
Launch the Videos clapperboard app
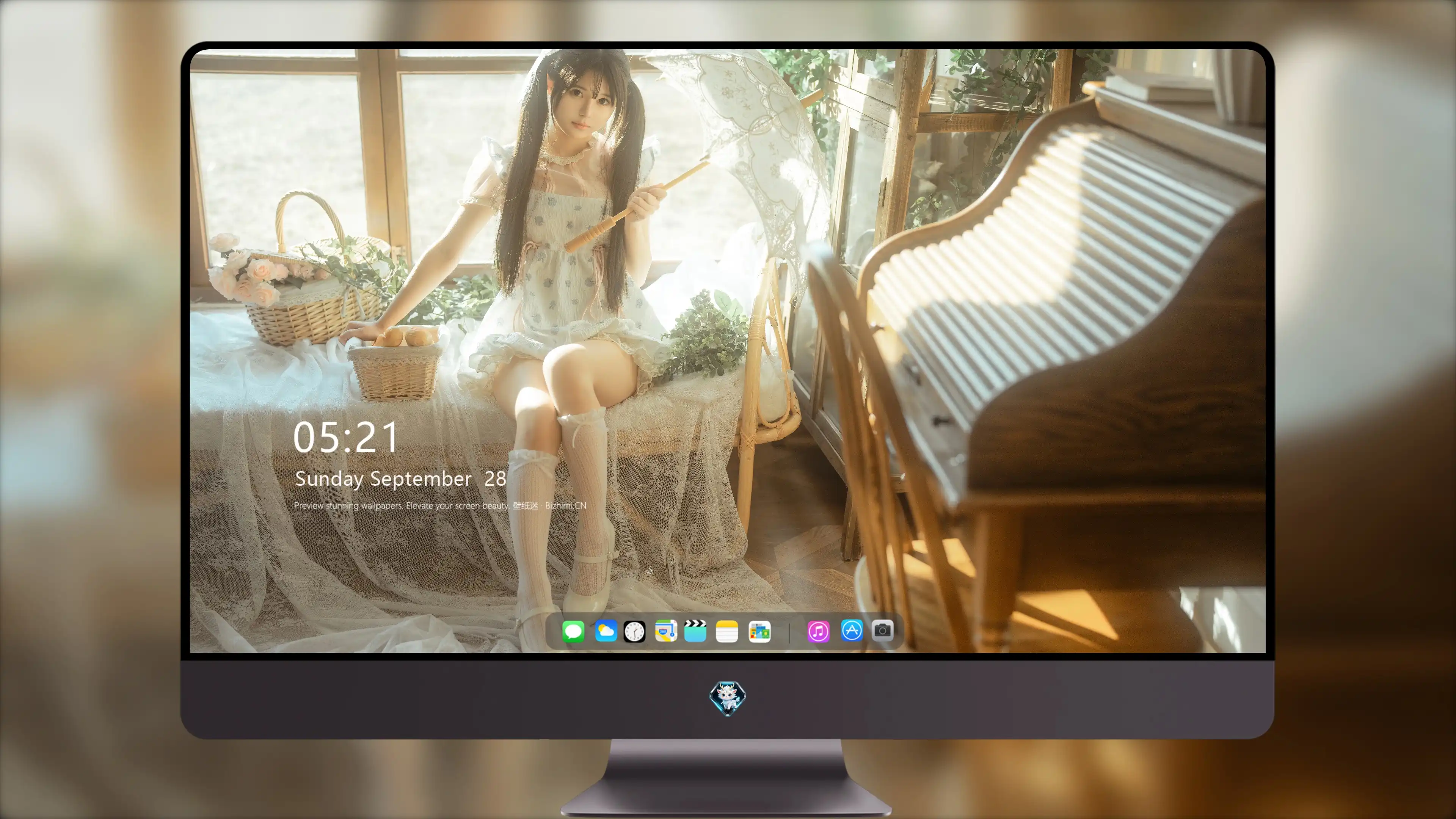click(x=695, y=631)
